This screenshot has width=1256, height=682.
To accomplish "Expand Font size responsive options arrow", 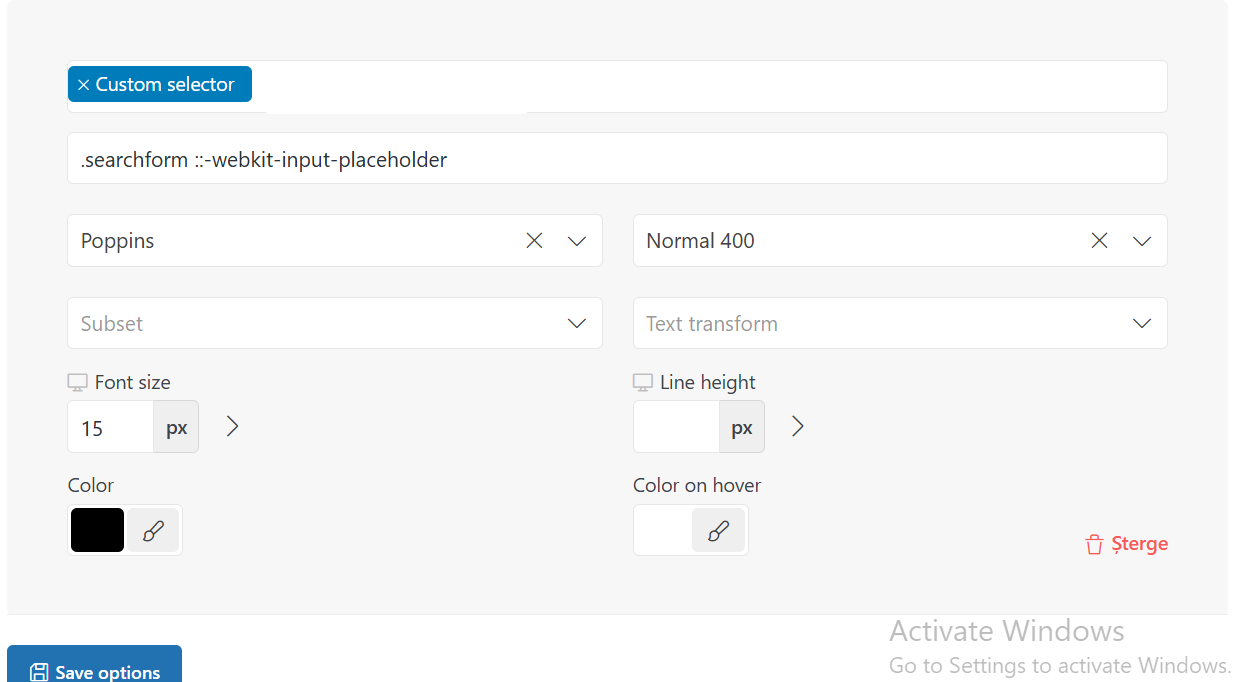I will 232,427.
